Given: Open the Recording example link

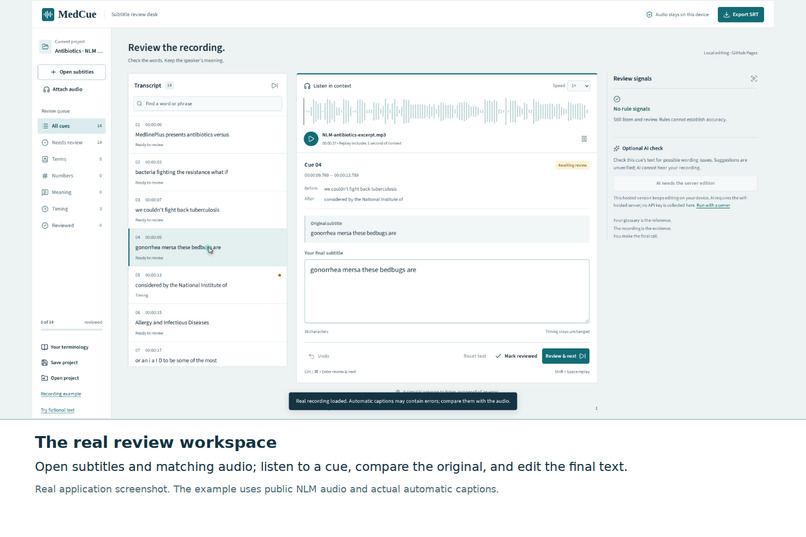Looking at the screenshot, I should 61,394.
